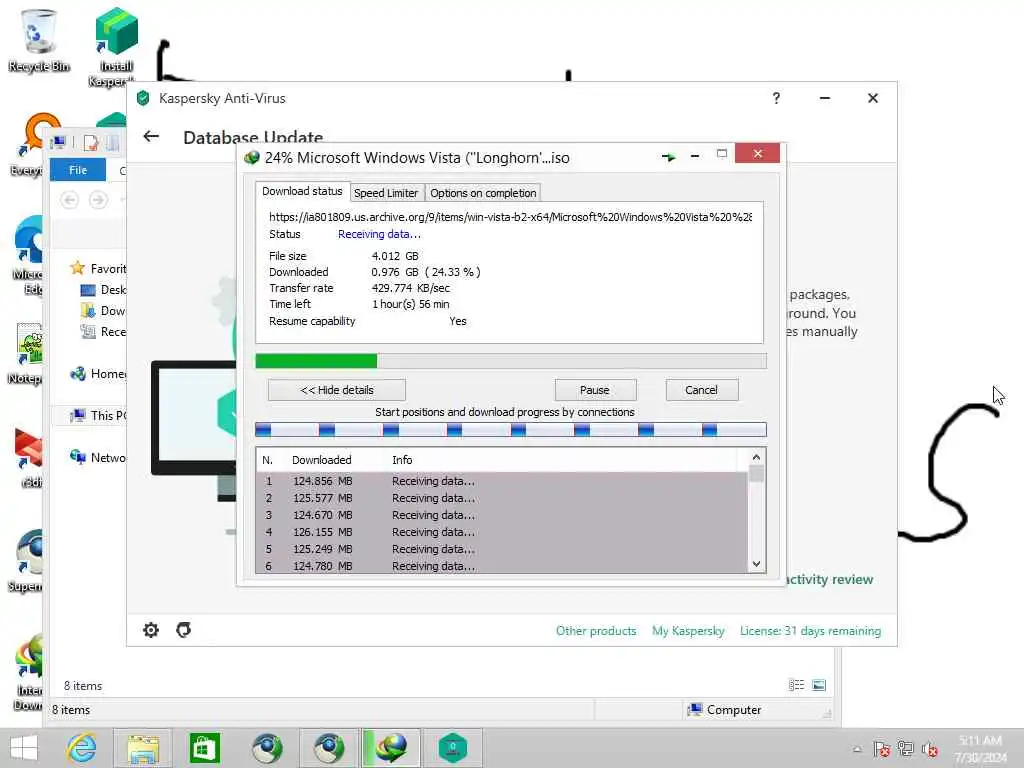Click the Downloaded column header
Viewport: 1024px width, 768px height.
pyautogui.click(x=321, y=460)
